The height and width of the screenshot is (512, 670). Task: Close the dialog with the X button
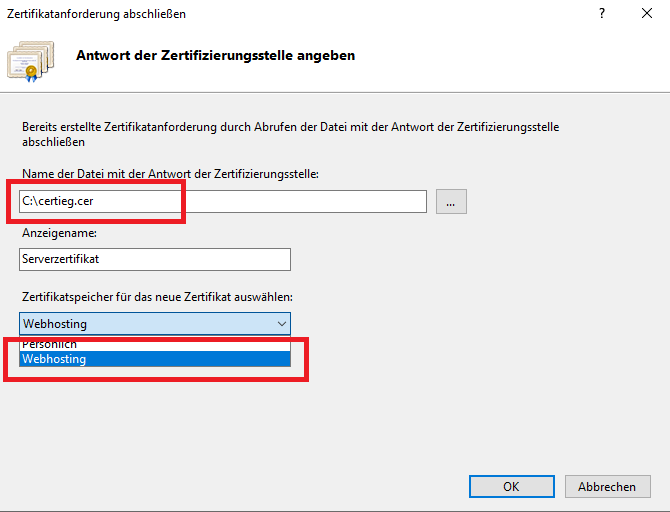click(x=647, y=14)
